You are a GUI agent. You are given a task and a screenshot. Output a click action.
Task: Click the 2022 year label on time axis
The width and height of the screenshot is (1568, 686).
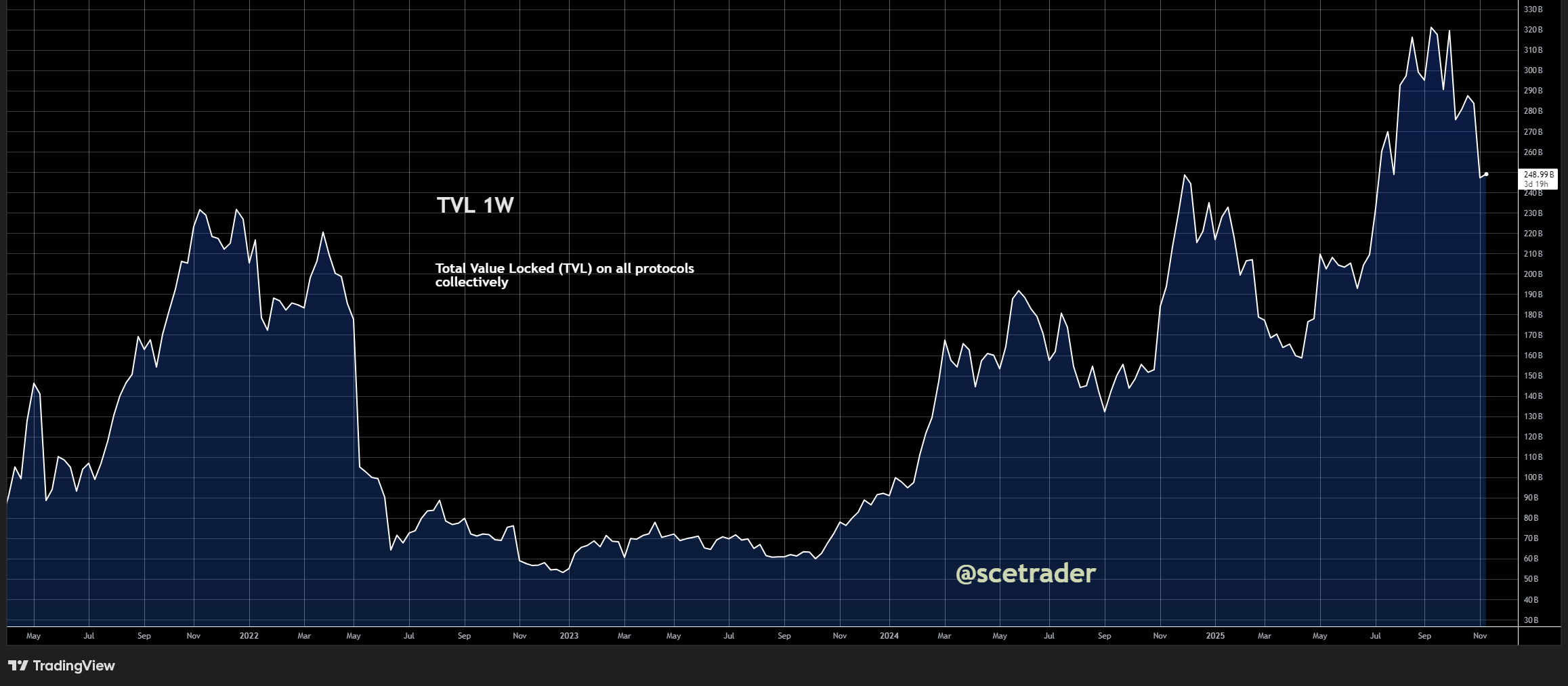pyautogui.click(x=249, y=636)
